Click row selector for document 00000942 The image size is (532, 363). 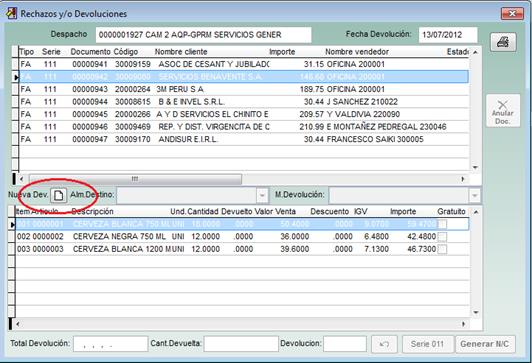point(15,77)
